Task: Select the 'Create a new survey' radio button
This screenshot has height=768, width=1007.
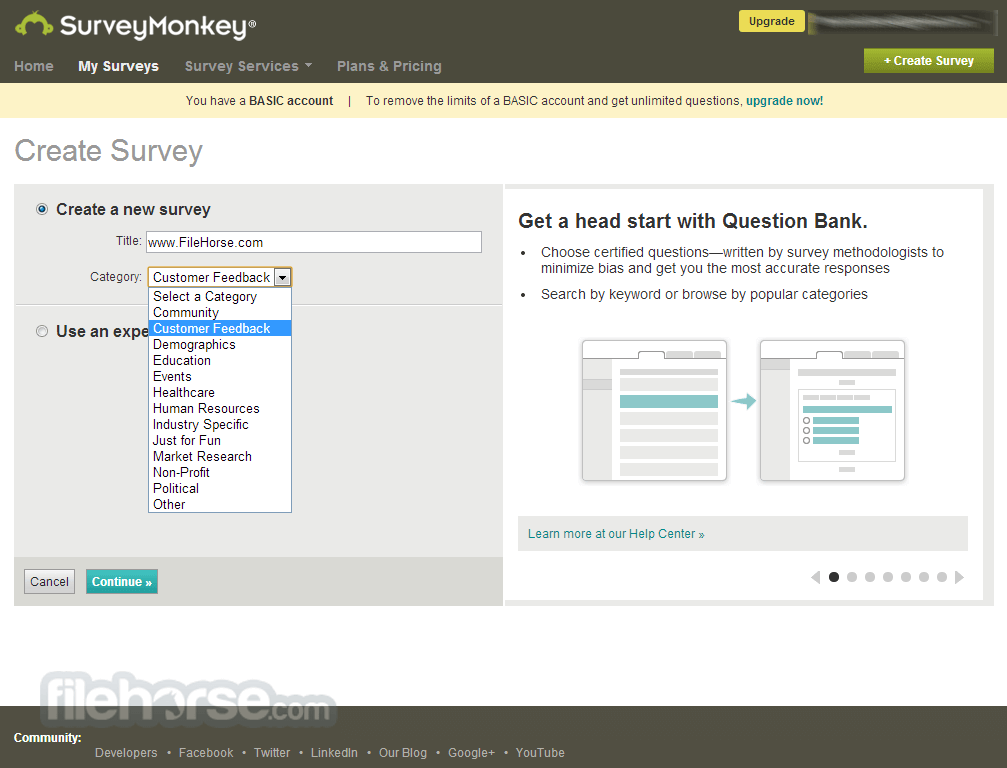Action: coord(42,210)
